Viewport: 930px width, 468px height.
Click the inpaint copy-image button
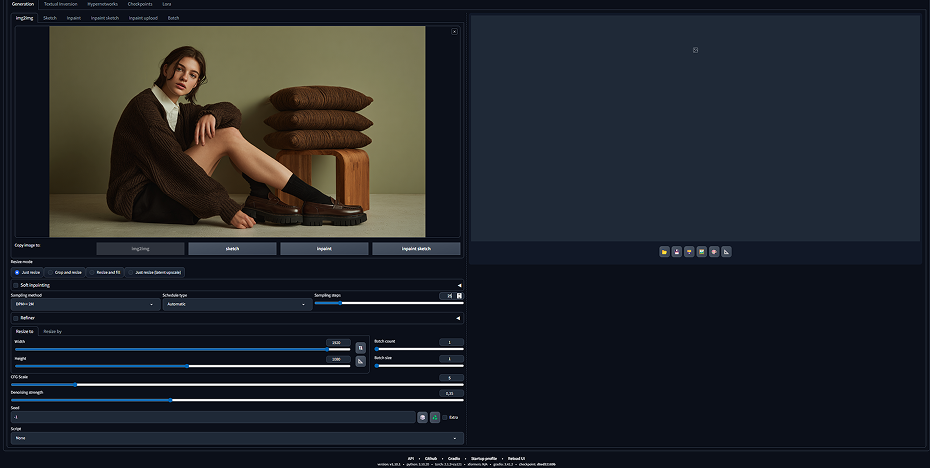tap(324, 249)
